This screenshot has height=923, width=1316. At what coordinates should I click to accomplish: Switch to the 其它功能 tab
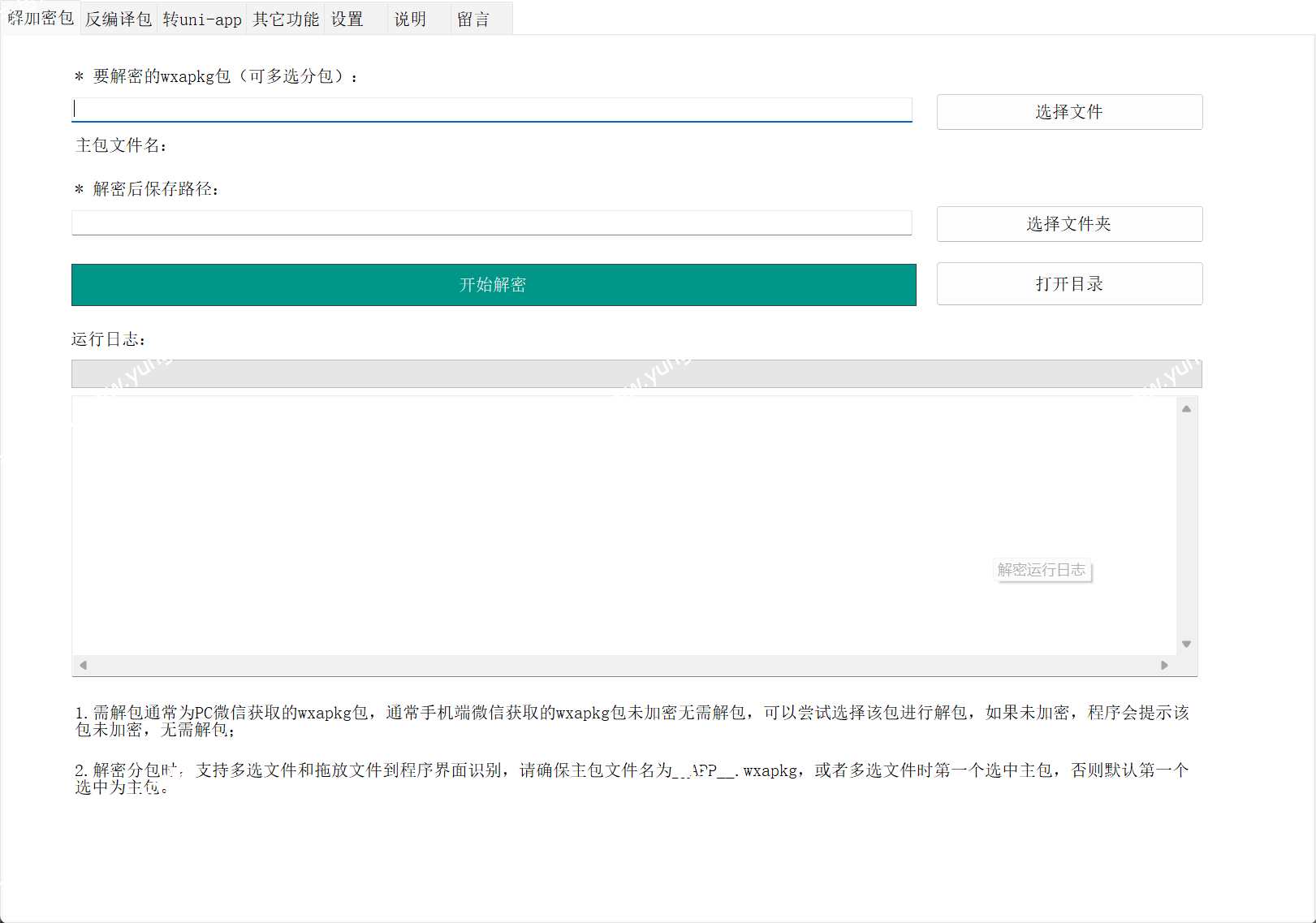point(284,18)
